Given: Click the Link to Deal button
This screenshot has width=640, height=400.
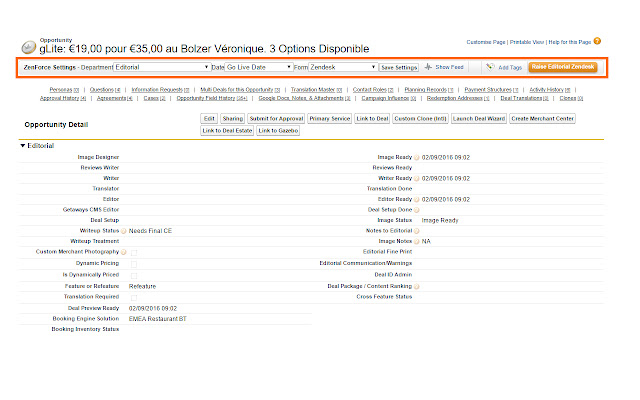Looking at the screenshot, I should point(372,119).
